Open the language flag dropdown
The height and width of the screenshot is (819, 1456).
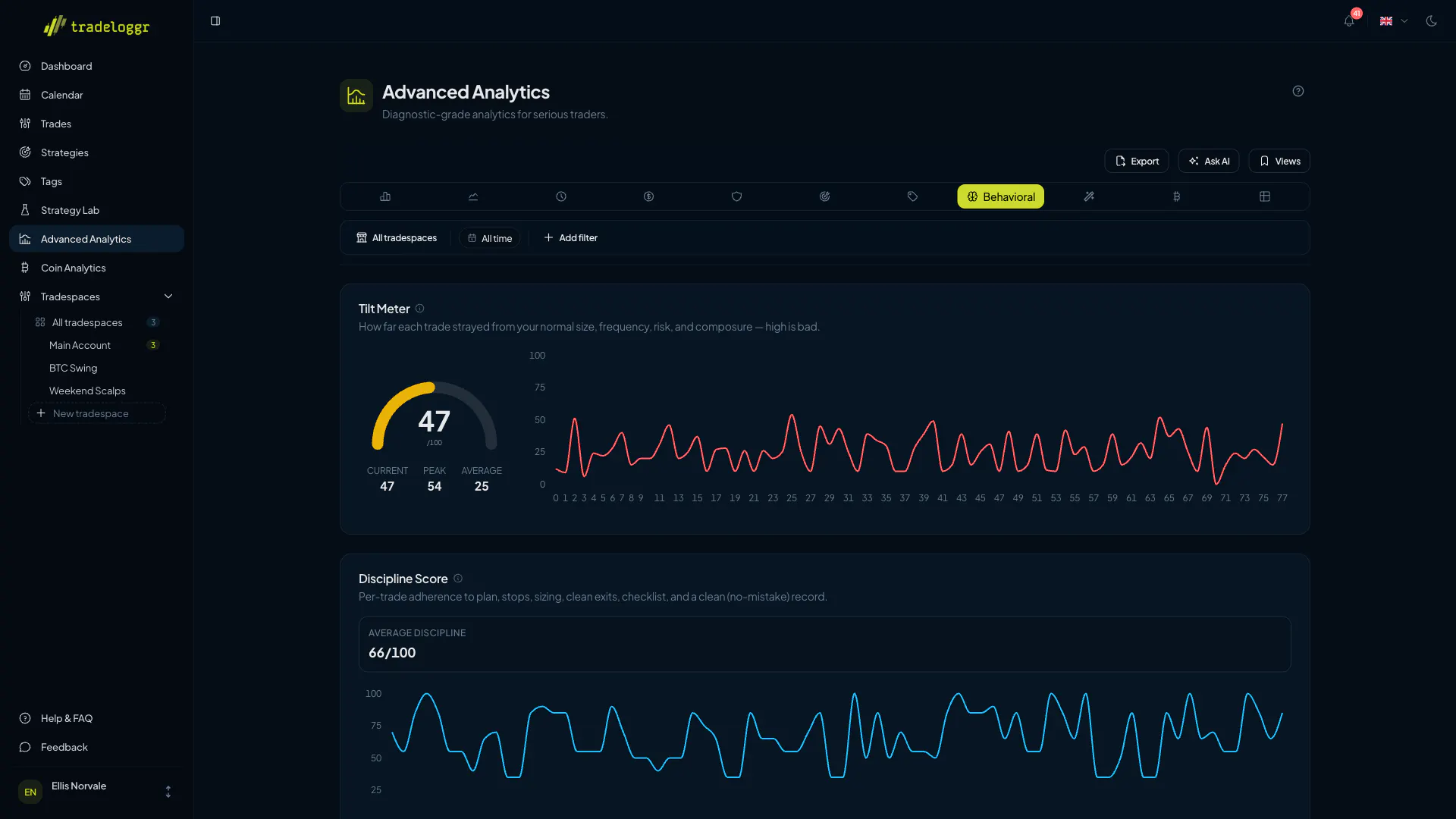(x=1394, y=21)
